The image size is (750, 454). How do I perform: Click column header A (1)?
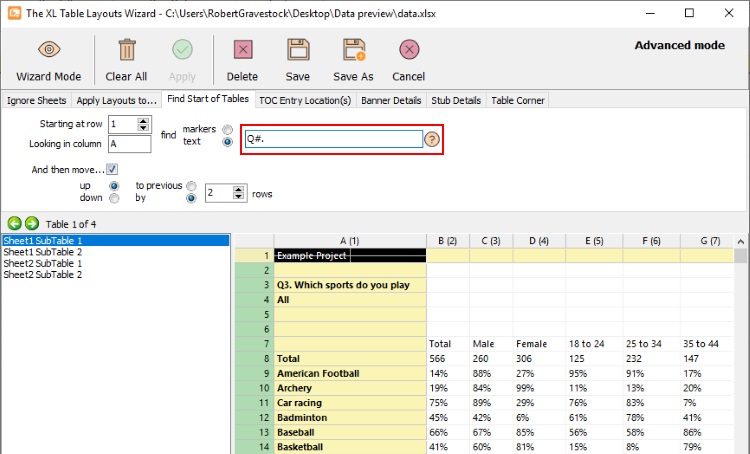tap(350, 241)
